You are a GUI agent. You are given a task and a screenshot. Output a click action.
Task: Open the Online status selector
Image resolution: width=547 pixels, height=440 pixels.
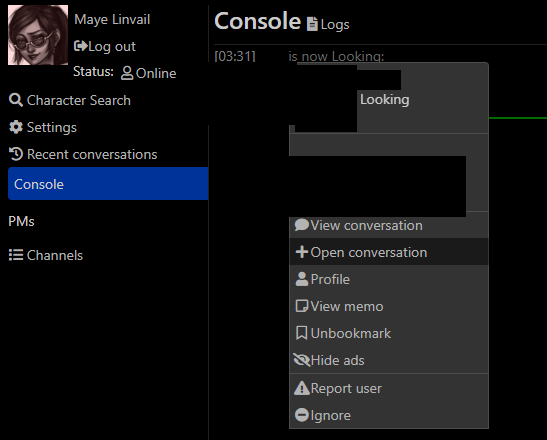tap(149, 73)
